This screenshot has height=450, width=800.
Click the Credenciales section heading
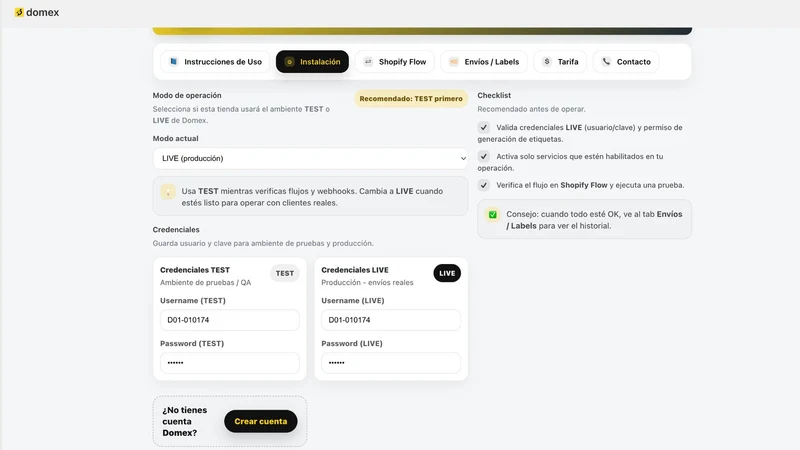click(176, 230)
